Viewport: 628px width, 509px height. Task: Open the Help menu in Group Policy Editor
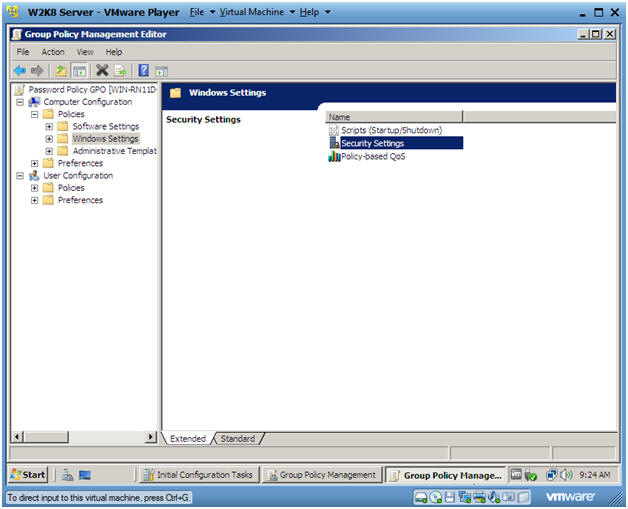point(114,52)
